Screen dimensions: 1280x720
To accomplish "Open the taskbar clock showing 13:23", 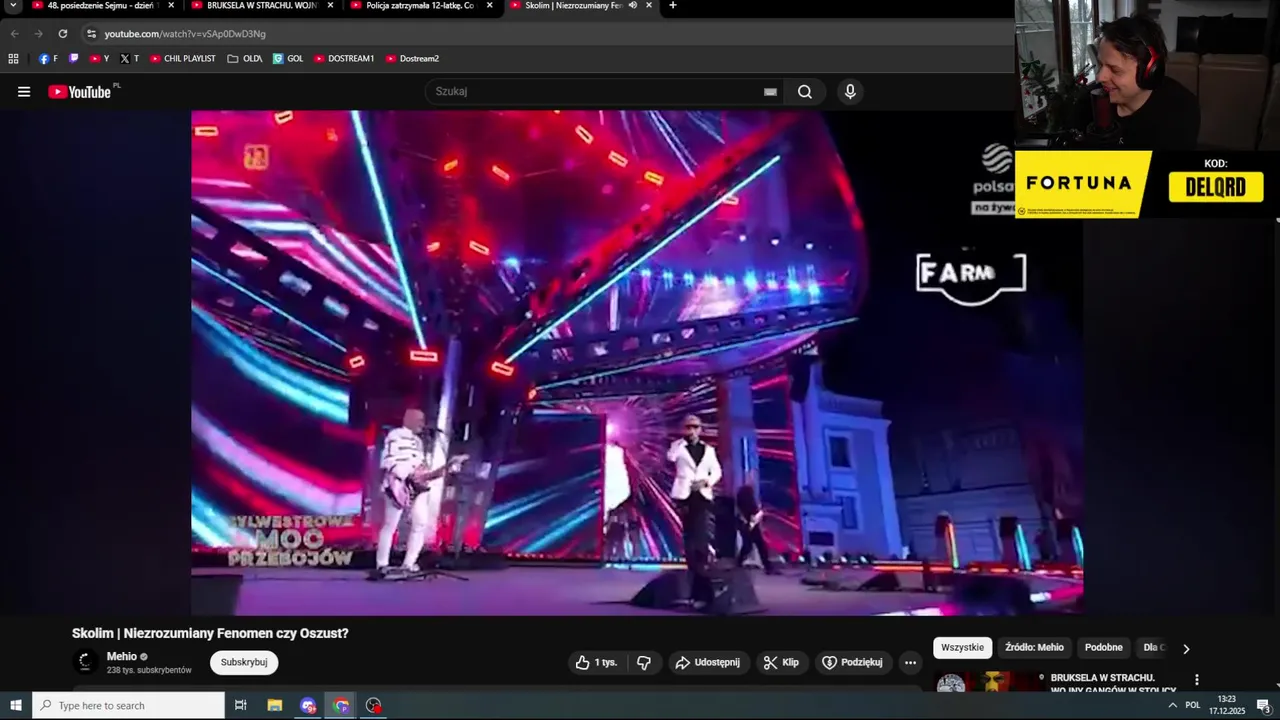I will point(1227,705).
